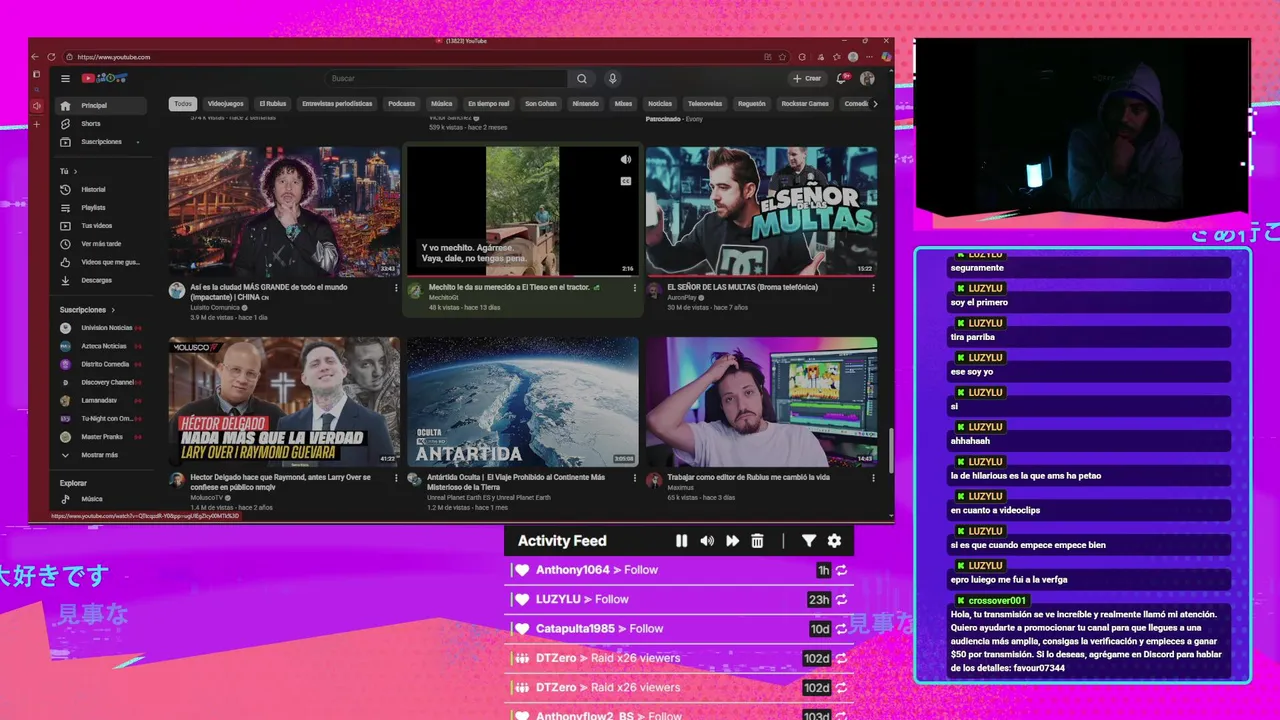The image size is (1280, 720).
Task: Open the YouTube account avatar menu
Action: click(867, 78)
